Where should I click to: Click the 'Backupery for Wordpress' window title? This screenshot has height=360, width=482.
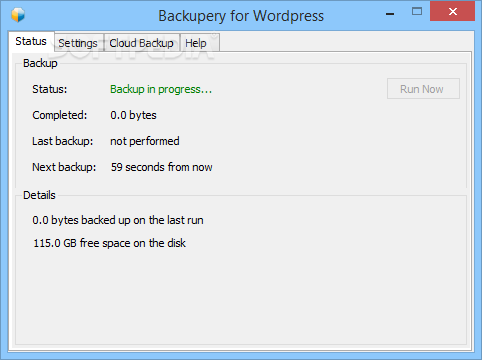pyautogui.click(x=241, y=16)
